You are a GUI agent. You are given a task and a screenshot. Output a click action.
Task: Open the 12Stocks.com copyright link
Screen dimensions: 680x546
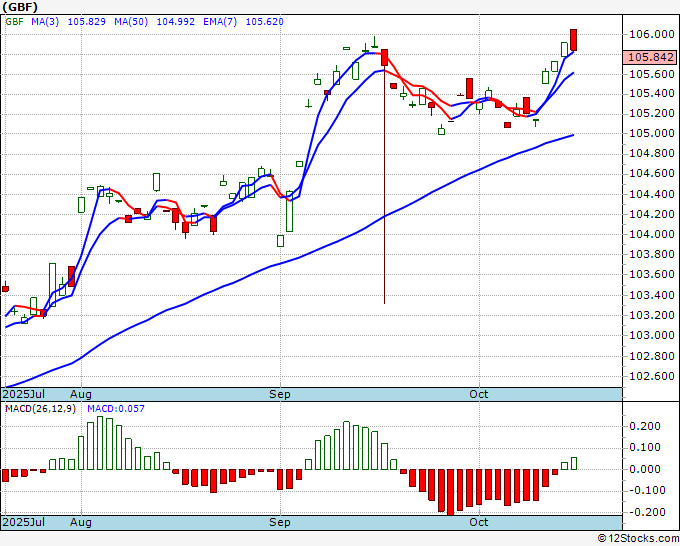pyautogui.click(x=638, y=539)
